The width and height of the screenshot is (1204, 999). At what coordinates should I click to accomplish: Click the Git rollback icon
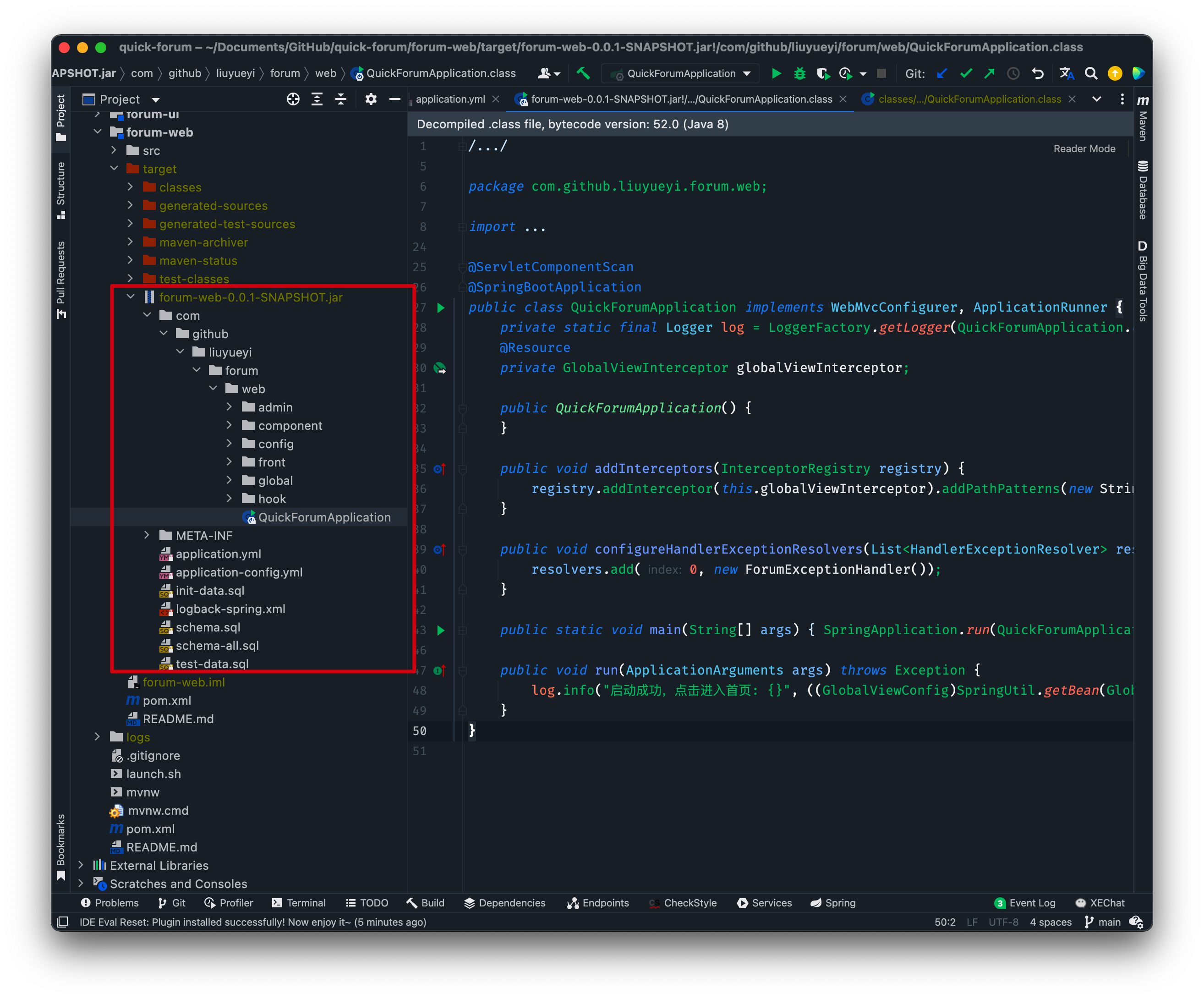1038,73
